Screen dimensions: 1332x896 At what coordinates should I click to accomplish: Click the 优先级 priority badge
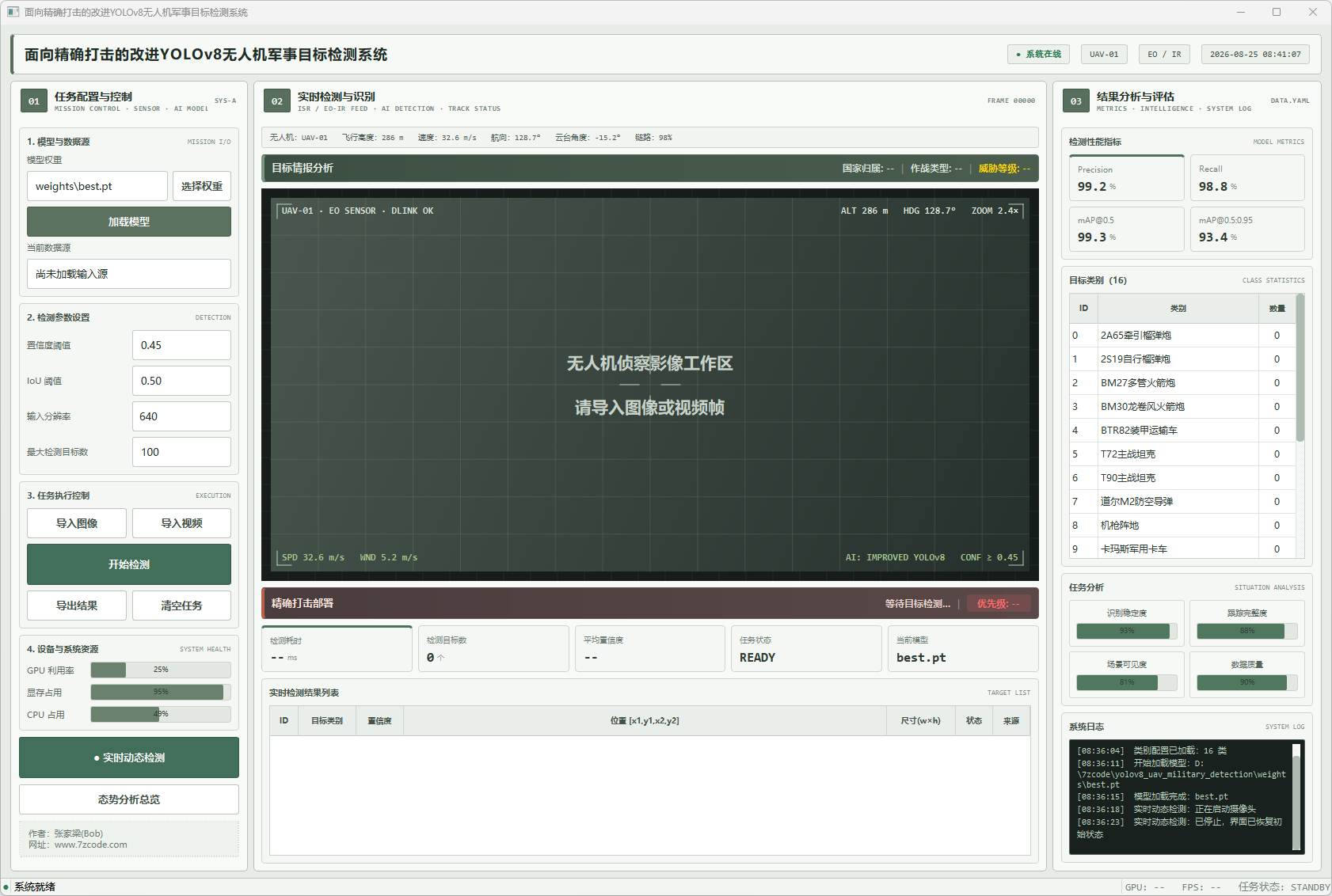pyautogui.click(x=999, y=603)
